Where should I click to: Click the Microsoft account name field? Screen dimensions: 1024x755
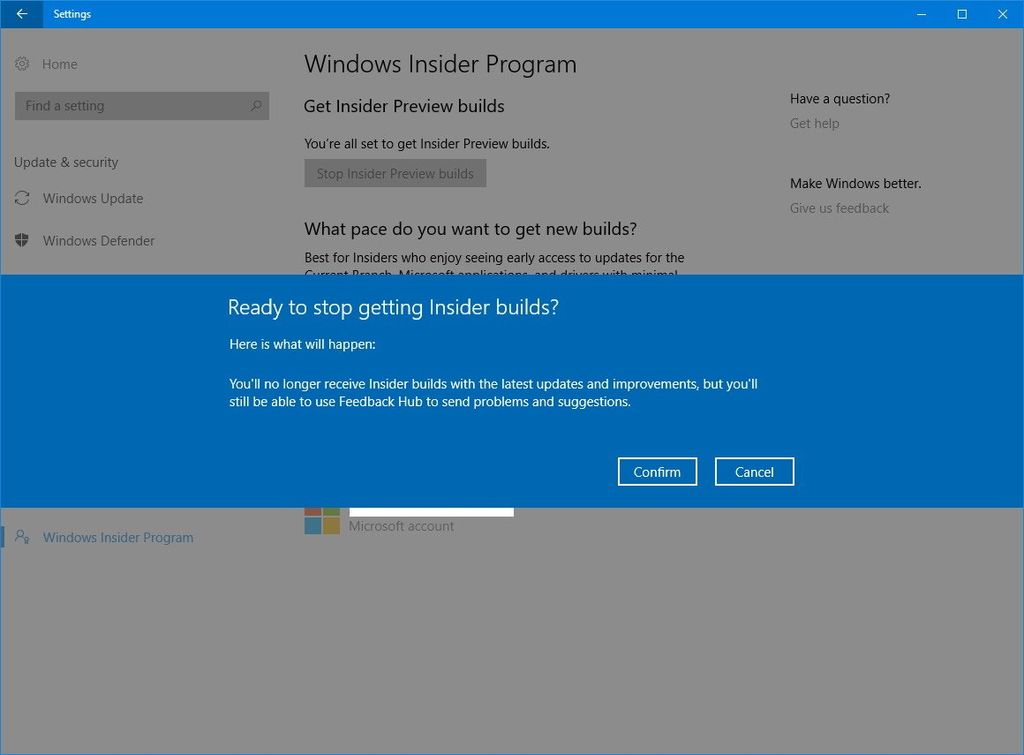[430, 511]
